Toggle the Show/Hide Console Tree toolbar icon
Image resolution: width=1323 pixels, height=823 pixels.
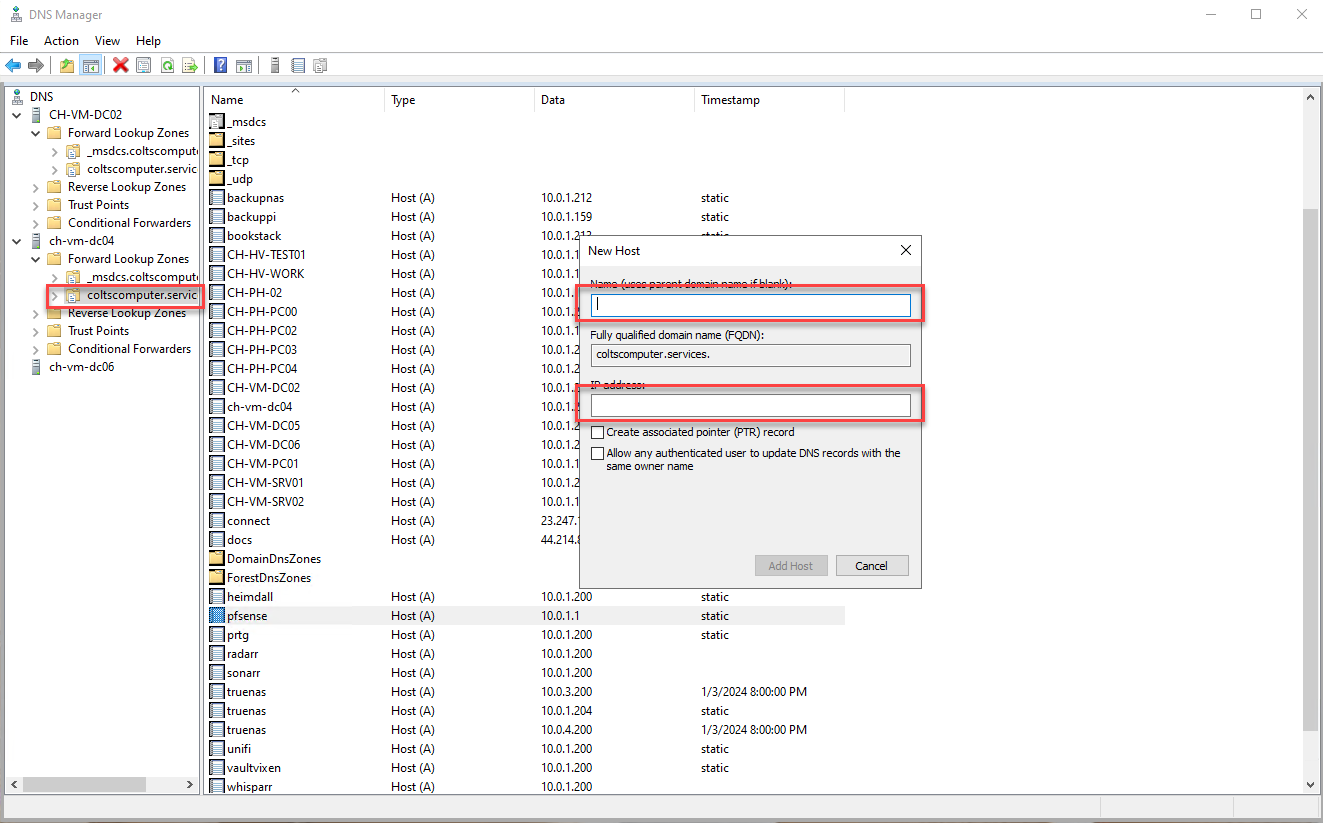click(90, 65)
